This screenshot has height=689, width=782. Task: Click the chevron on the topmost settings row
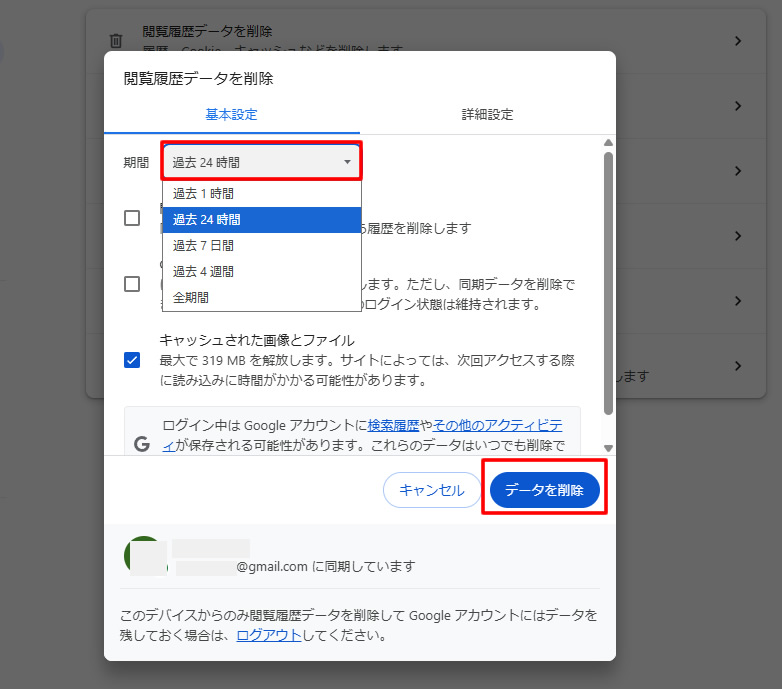click(737, 41)
